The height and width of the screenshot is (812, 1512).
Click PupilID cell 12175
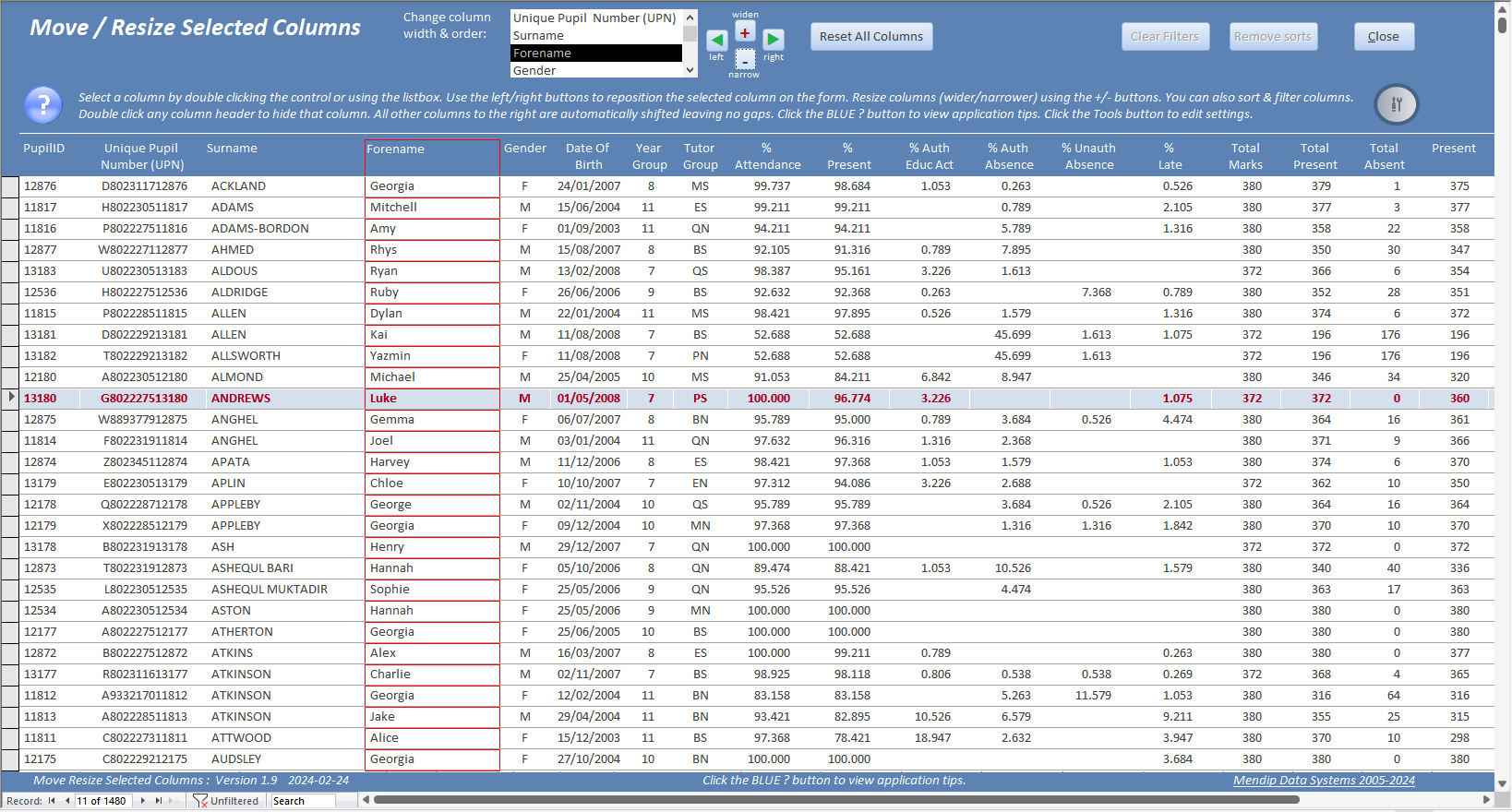coord(41,759)
